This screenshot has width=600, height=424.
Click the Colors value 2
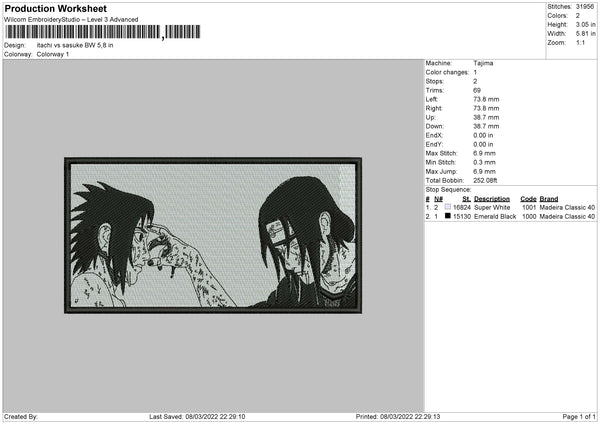(x=578, y=16)
